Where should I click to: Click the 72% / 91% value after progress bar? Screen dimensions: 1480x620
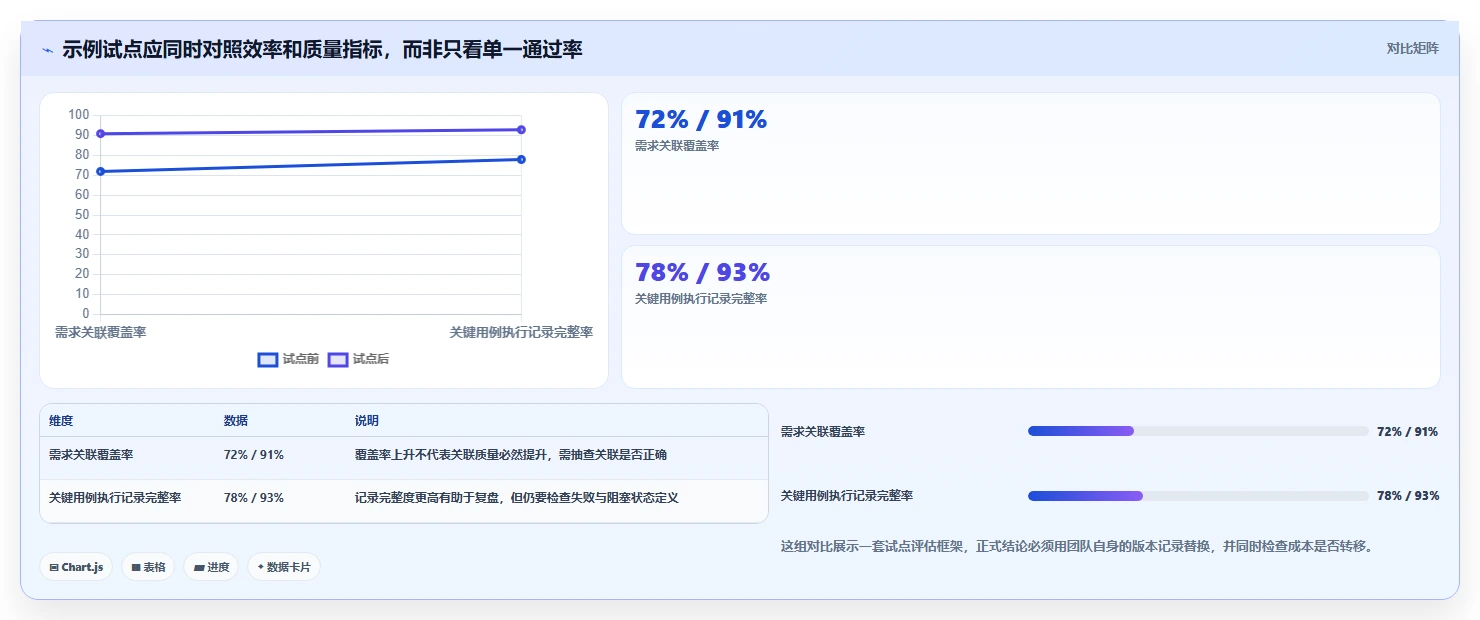coord(1408,432)
